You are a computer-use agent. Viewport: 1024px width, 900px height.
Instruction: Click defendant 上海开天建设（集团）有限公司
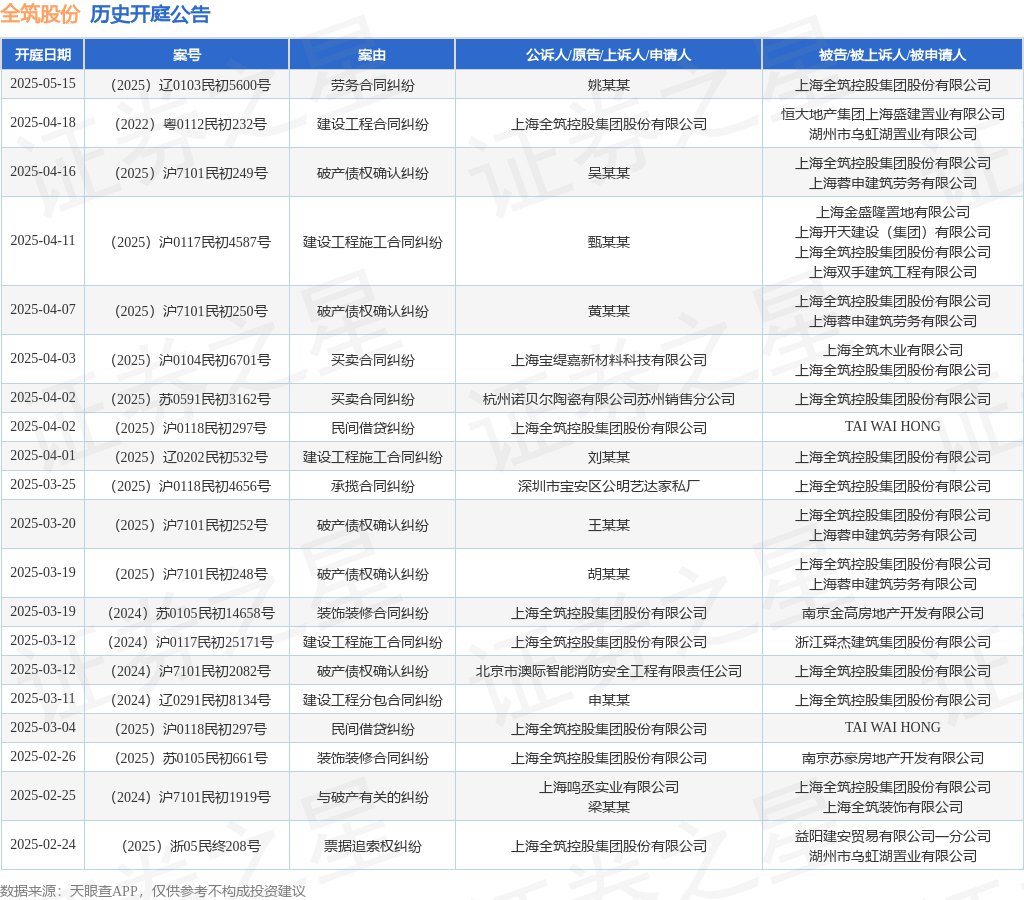pyautogui.click(x=893, y=233)
